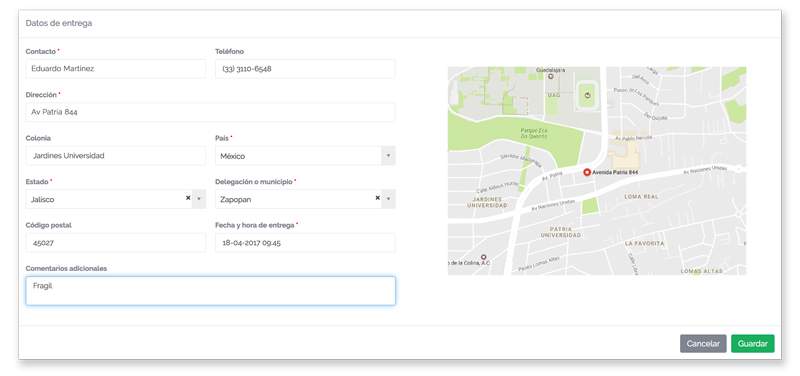Viewport: 800px width, 376px height.
Task: Click the PATRIA UNIVERSIDAD map label
Action: coord(561,232)
